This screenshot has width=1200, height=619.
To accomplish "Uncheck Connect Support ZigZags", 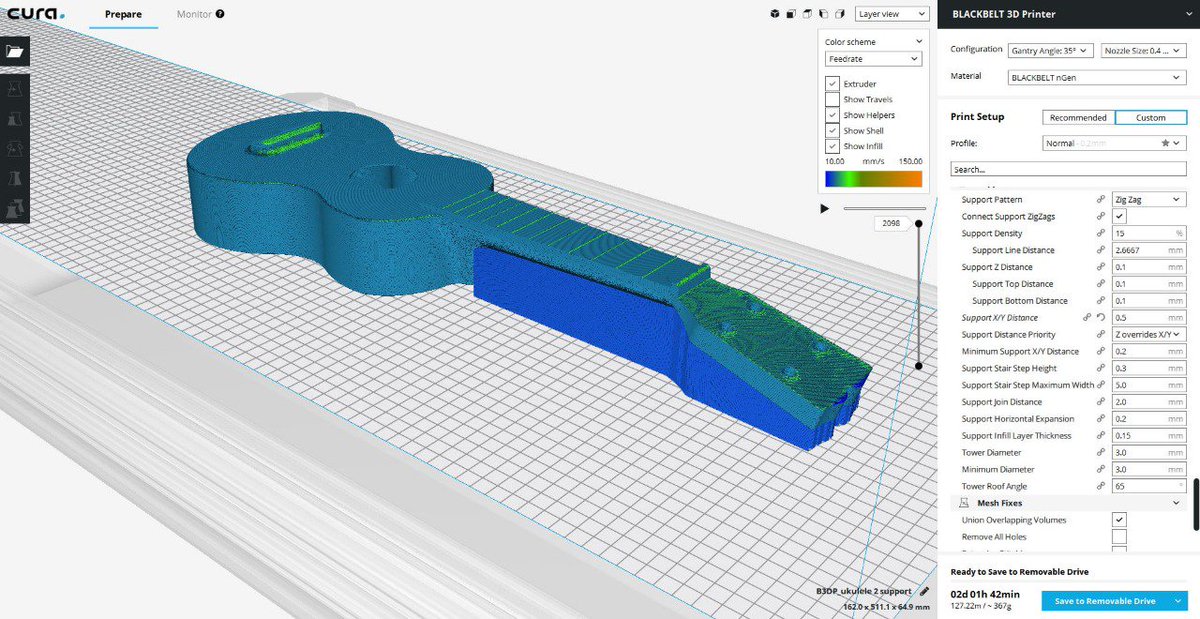I will click(x=1119, y=216).
